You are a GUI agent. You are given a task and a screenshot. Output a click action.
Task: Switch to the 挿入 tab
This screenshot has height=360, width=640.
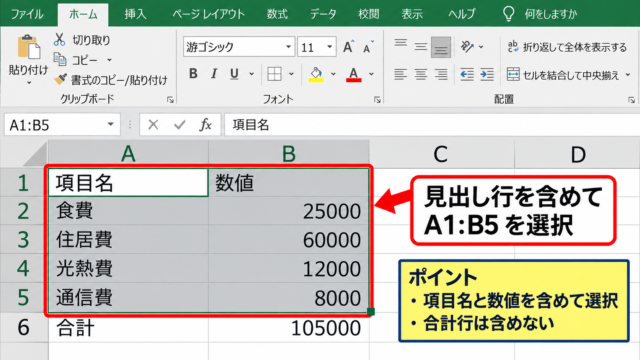(x=135, y=14)
